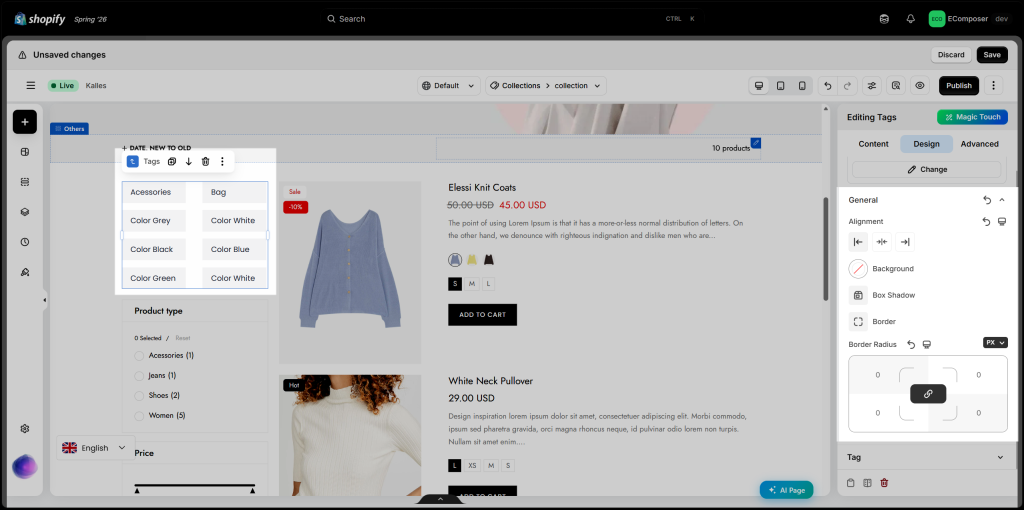Screen dimensions: 1024x510
Task: Open the PX unit dropdown
Action: [995, 342]
